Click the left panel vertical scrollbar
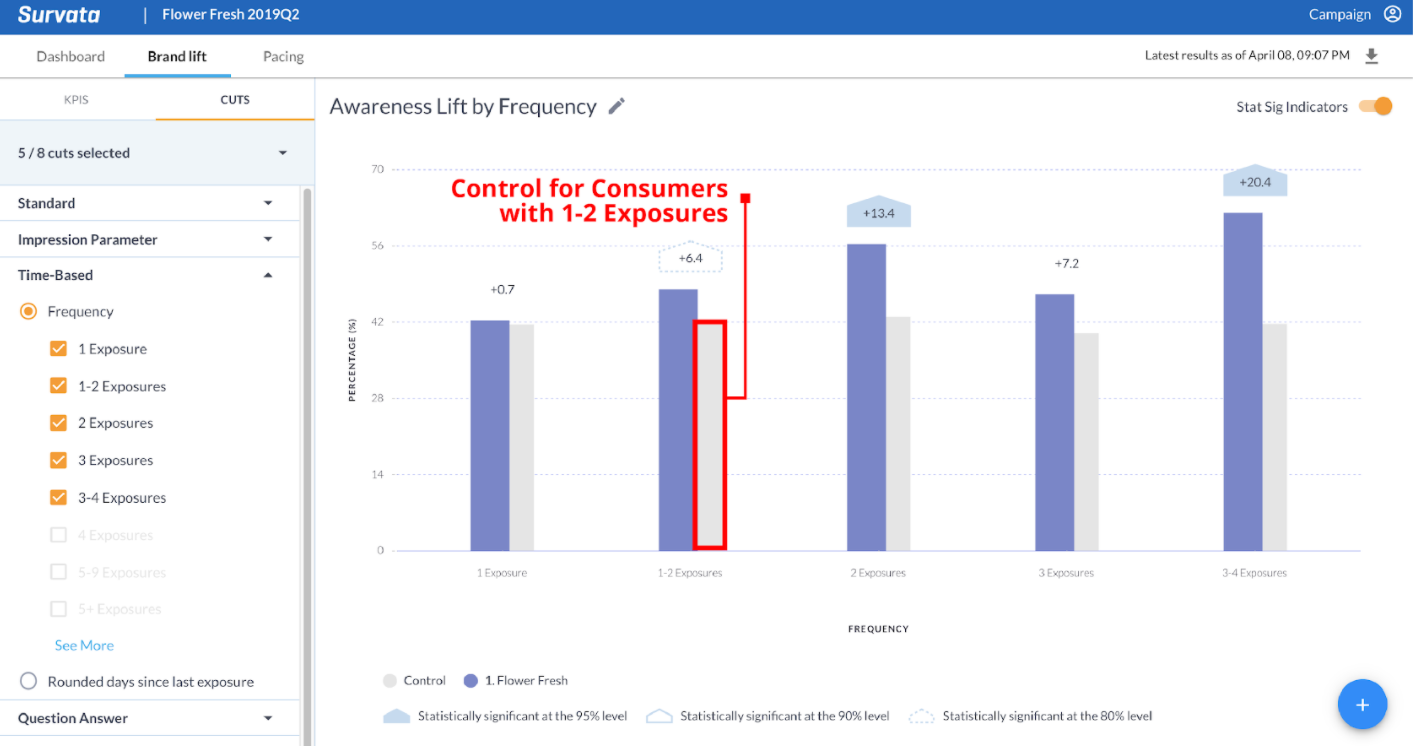Viewport: 1413px width, 746px height. 307,465
